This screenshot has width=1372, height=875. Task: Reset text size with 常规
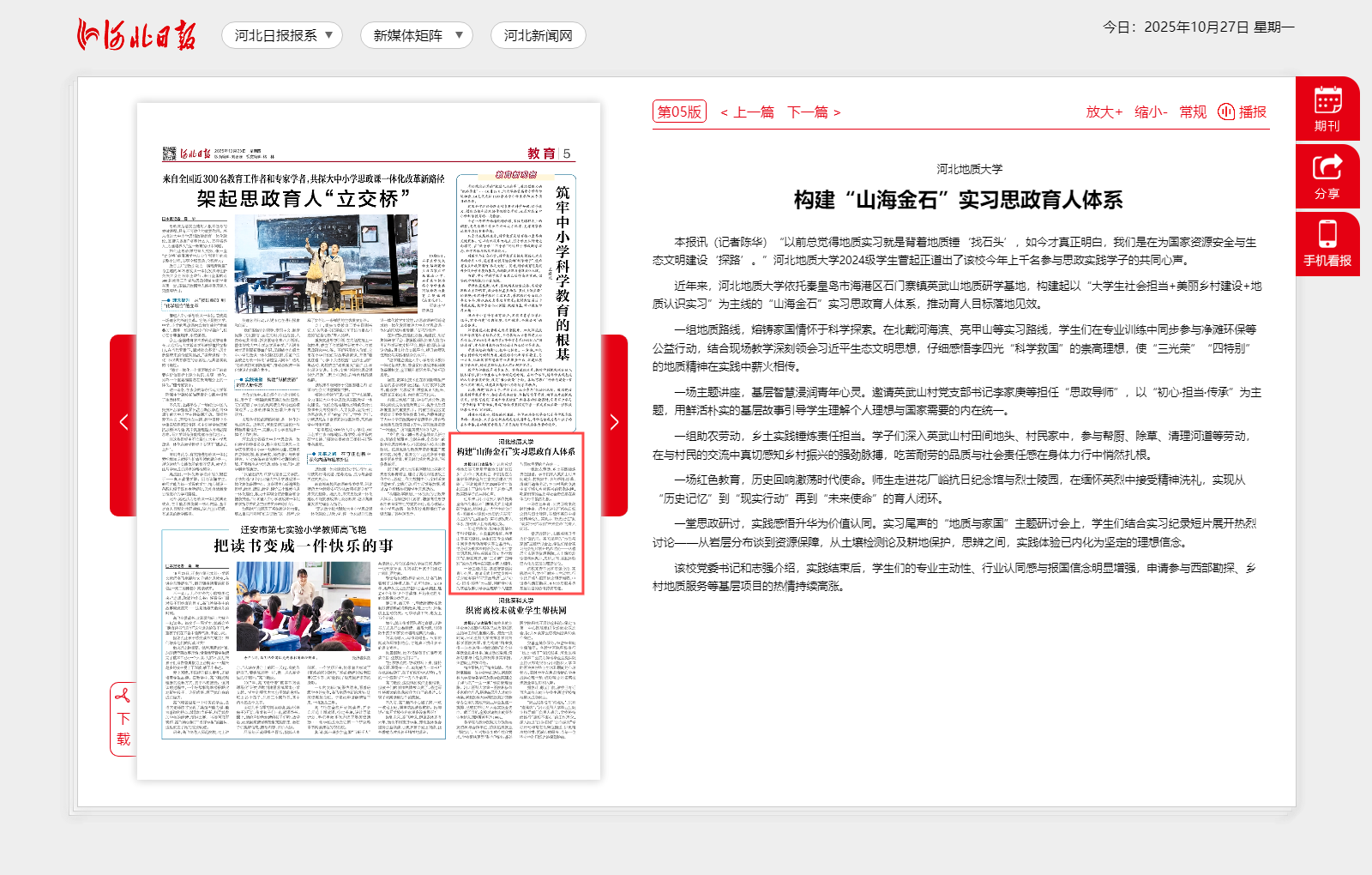[1193, 112]
